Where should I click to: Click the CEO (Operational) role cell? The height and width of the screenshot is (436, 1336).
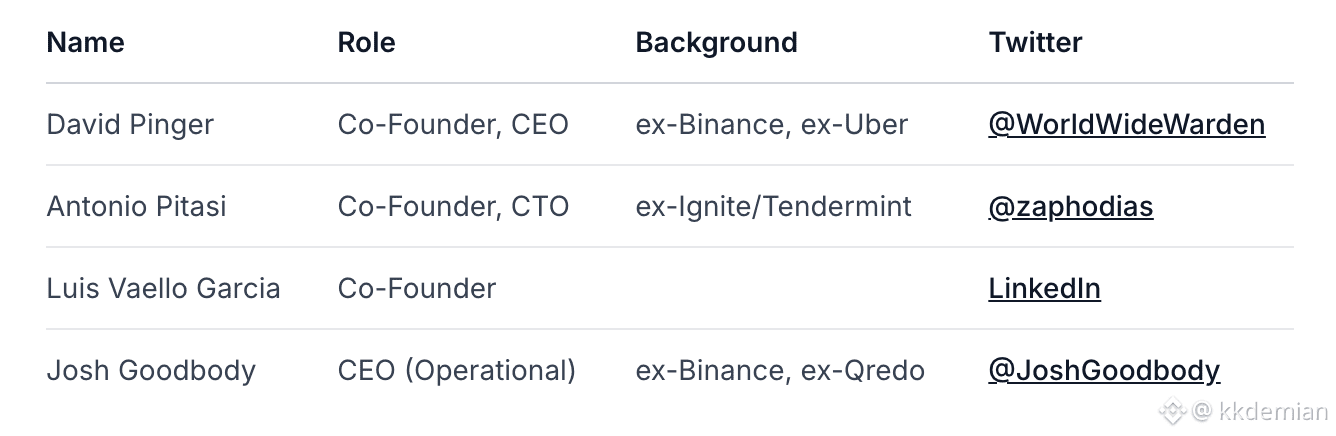coord(456,371)
